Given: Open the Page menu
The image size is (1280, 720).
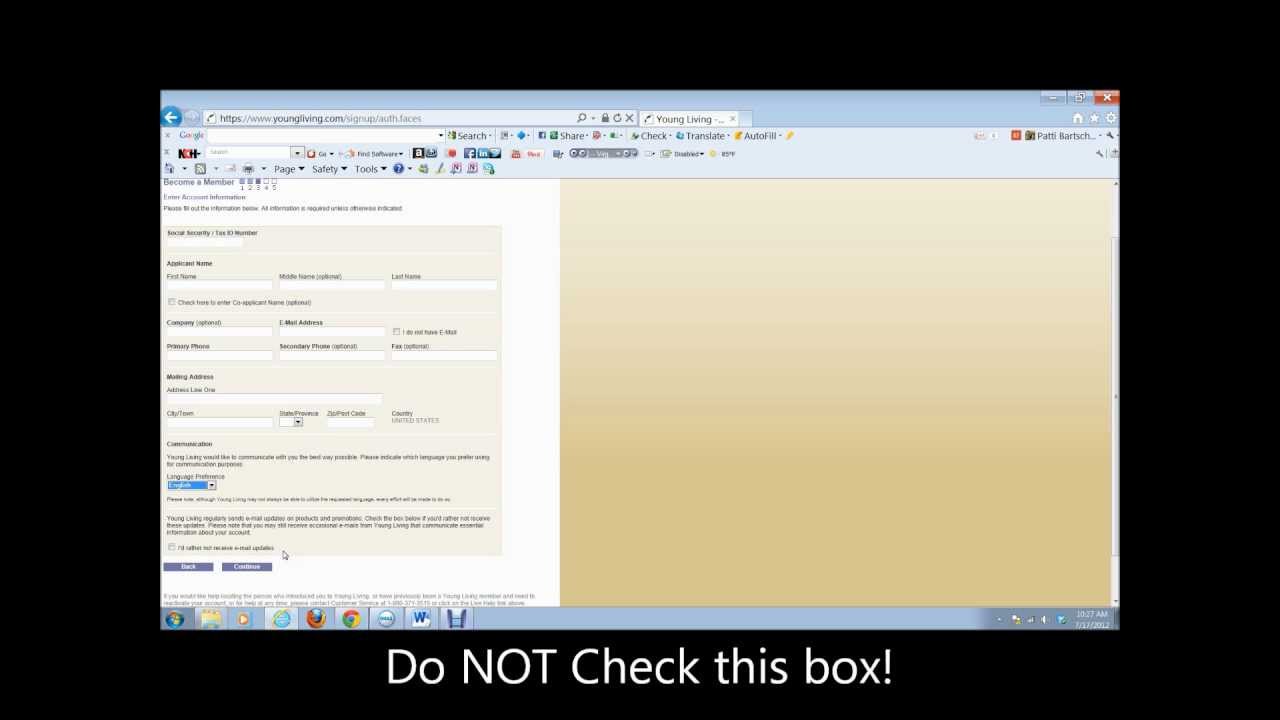Looking at the screenshot, I should pyautogui.click(x=289, y=169).
